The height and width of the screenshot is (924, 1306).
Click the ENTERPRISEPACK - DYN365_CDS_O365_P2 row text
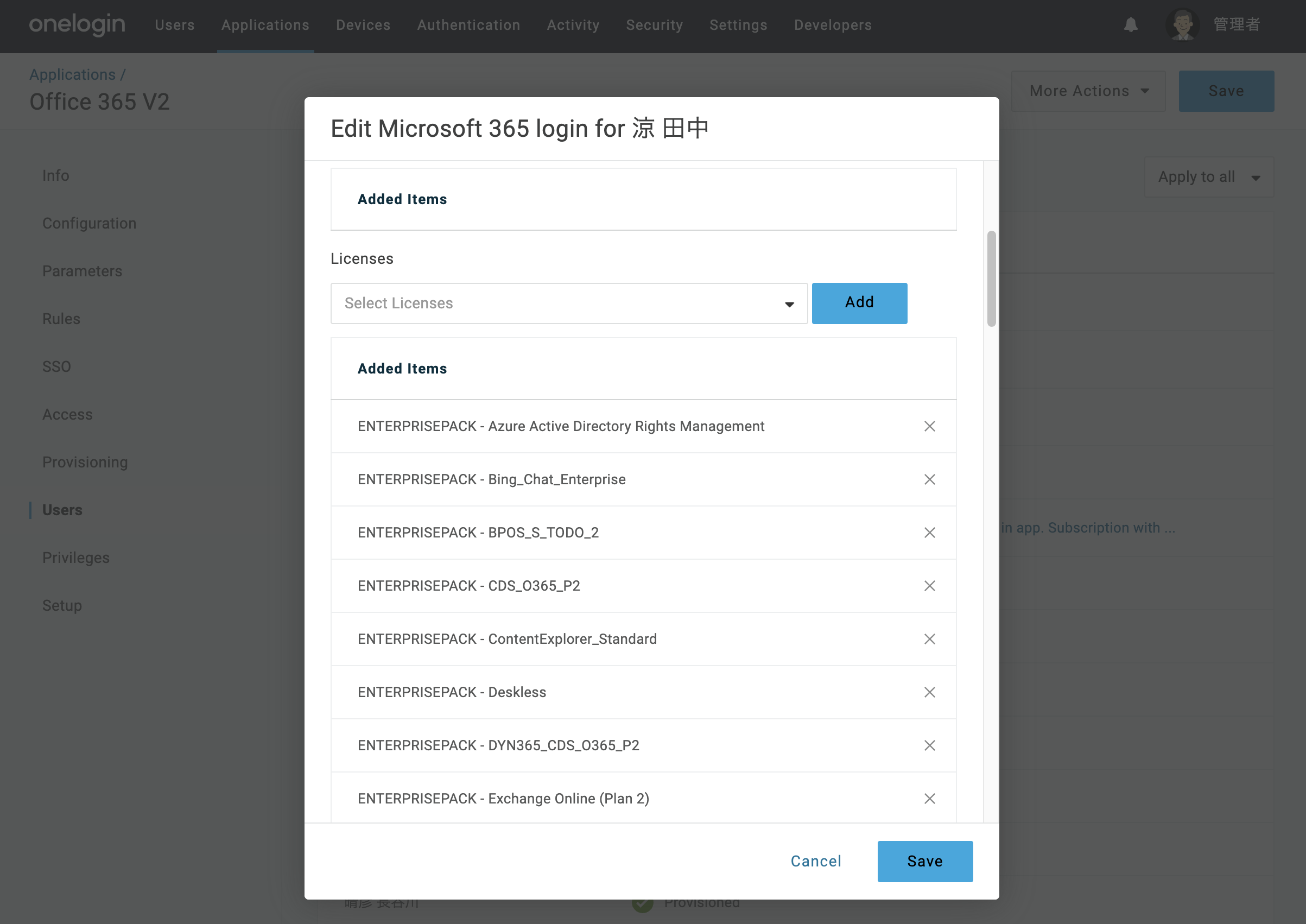click(x=498, y=745)
